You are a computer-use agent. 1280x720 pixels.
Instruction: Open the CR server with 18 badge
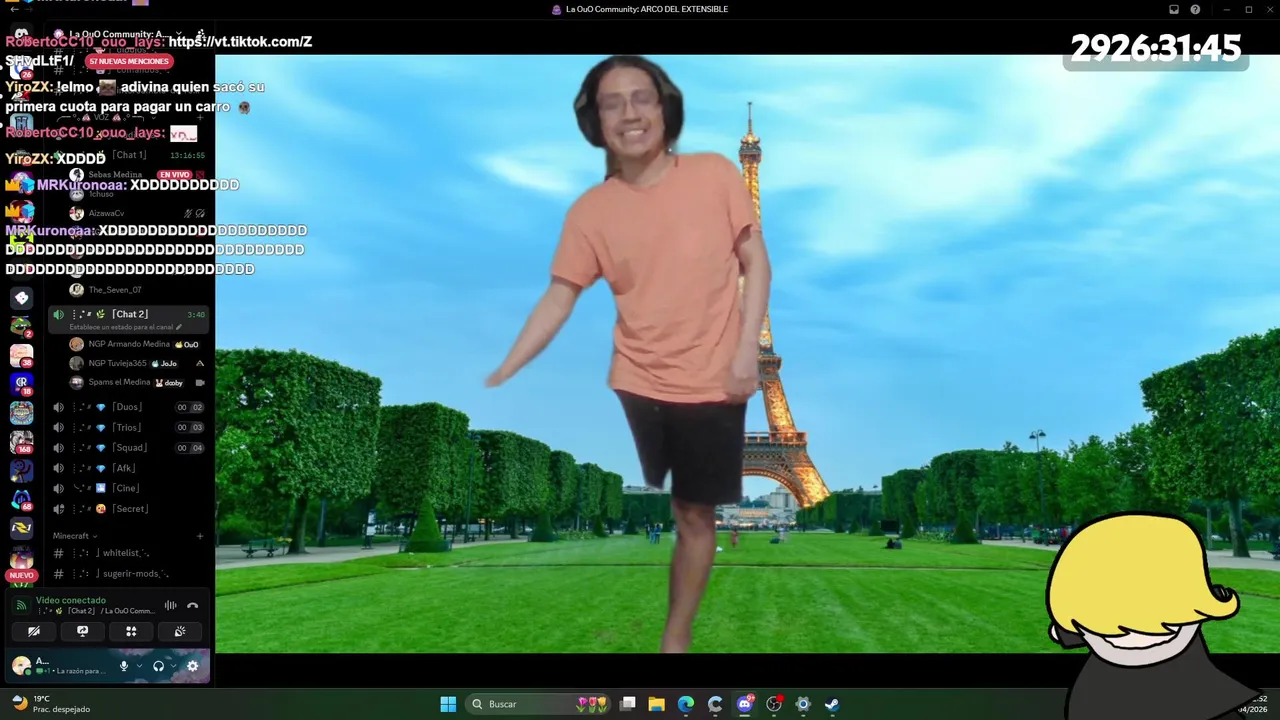(x=21, y=384)
